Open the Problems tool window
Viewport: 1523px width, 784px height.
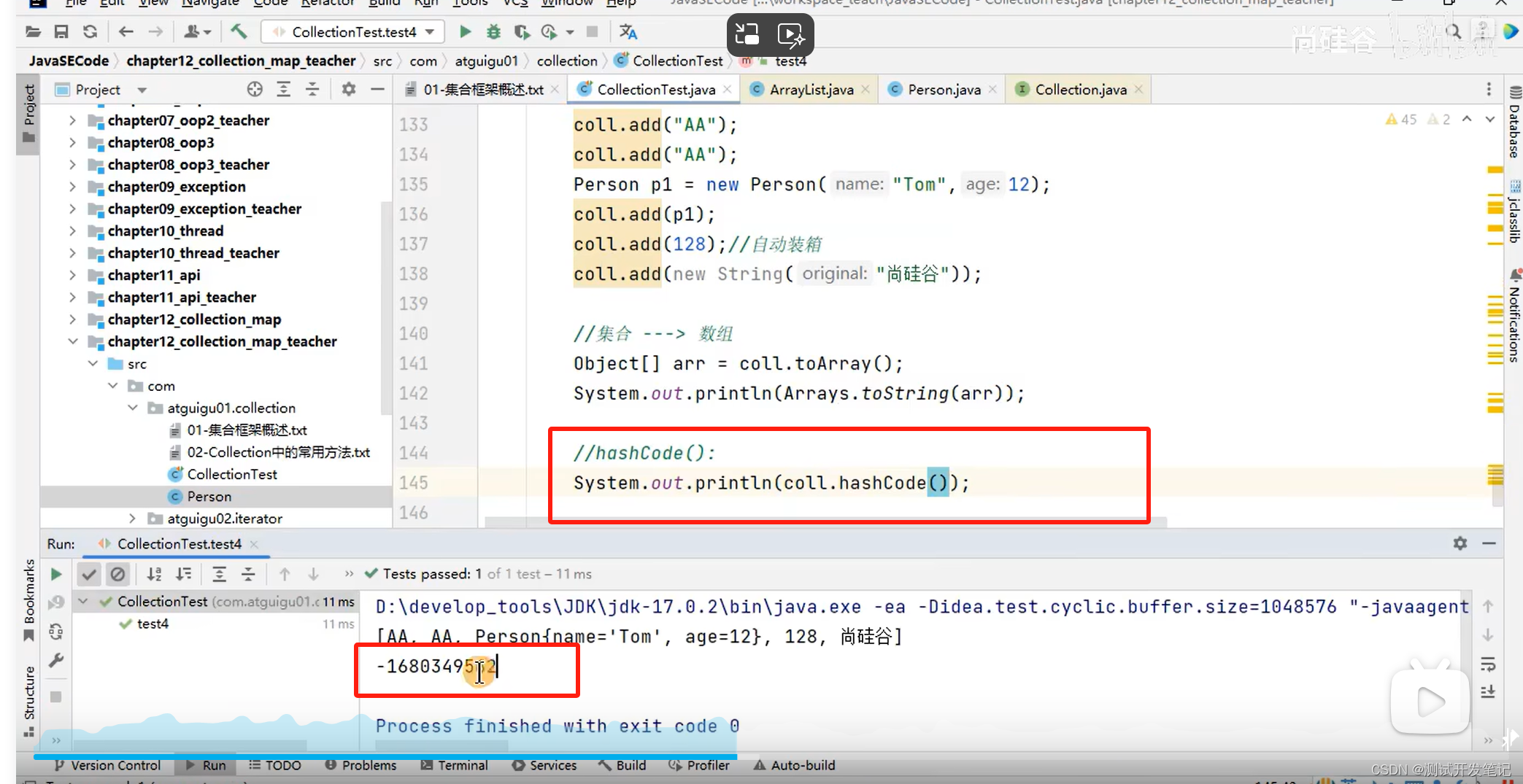pos(360,765)
